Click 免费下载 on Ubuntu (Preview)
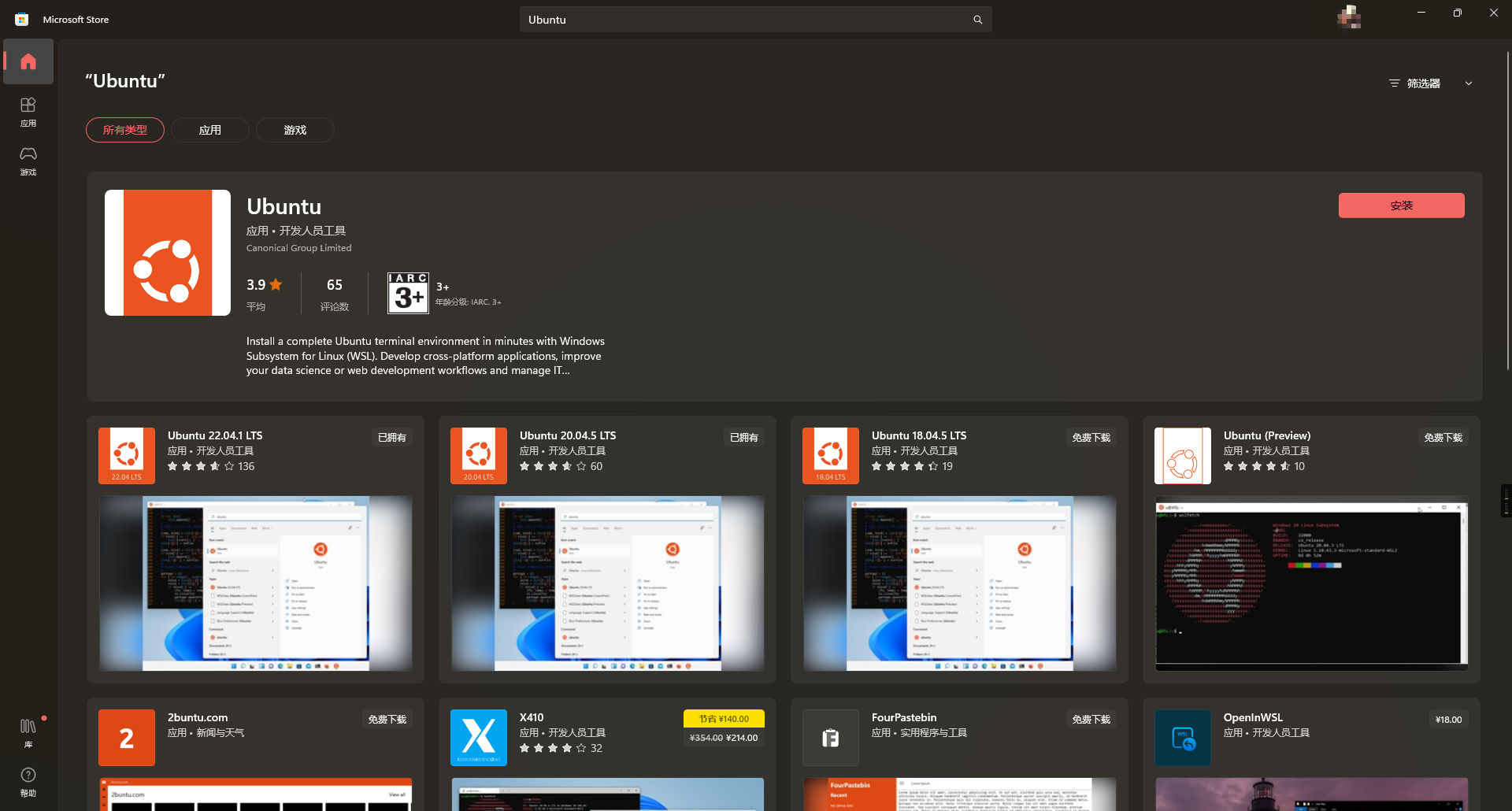The height and width of the screenshot is (811, 1512). click(1443, 438)
